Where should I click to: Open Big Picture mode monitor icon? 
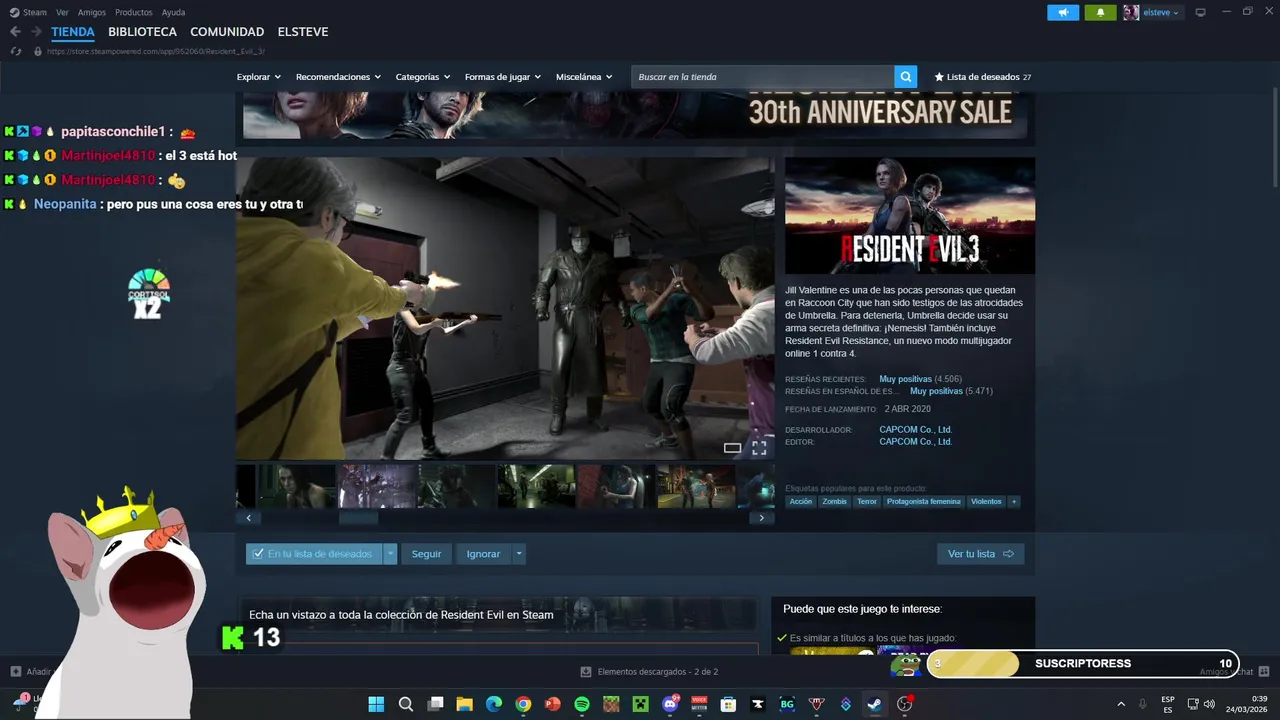point(1200,12)
